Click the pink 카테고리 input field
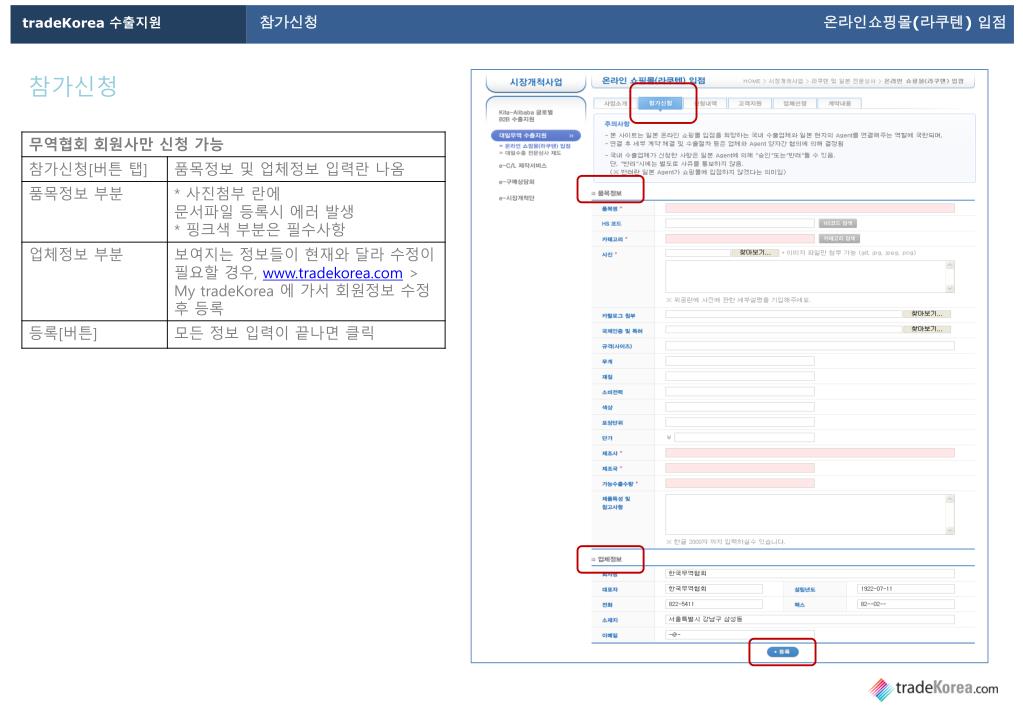This screenshot has height=722, width=1023. tap(740, 239)
